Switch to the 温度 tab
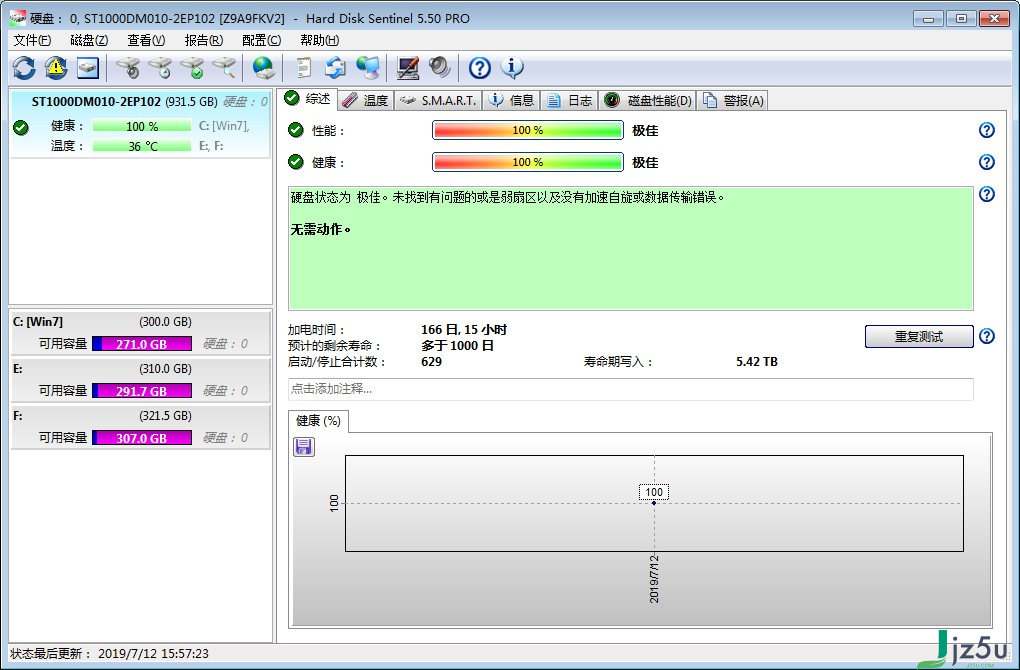1020x670 pixels. pos(366,100)
